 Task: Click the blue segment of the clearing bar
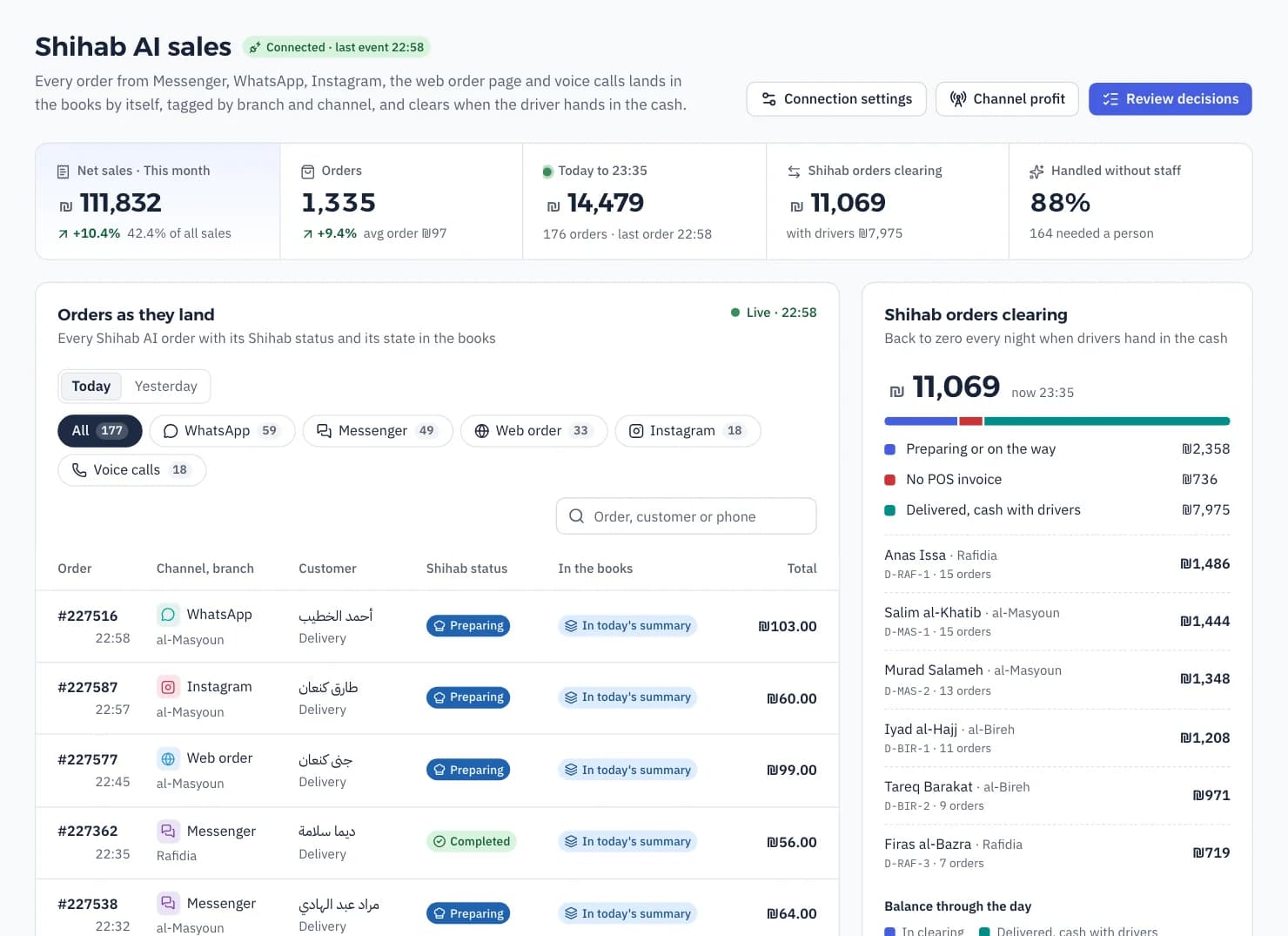click(921, 421)
